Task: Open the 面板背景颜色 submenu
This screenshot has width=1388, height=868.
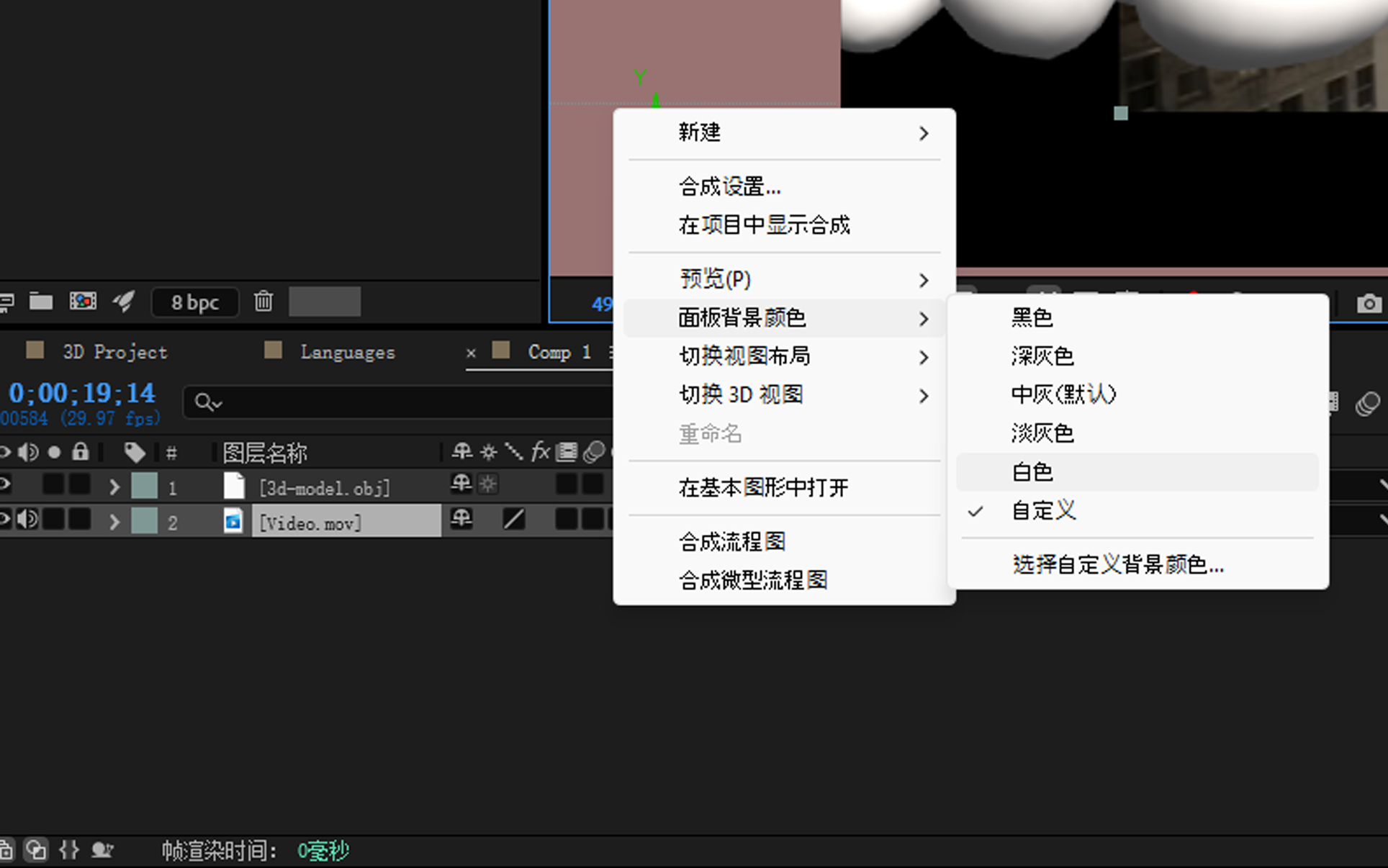Action: tap(784, 318)
